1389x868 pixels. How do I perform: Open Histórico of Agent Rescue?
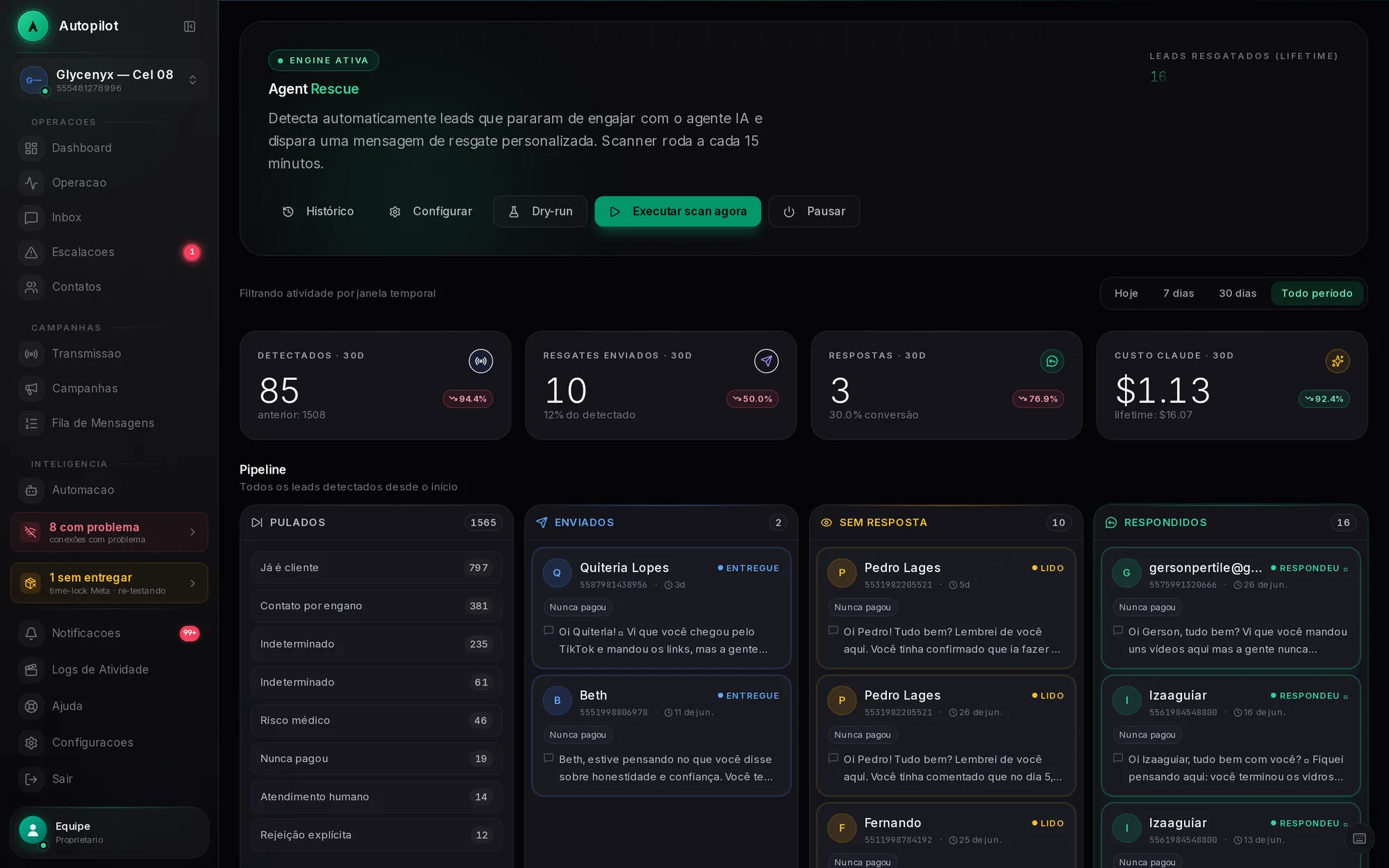[x=317, y=211]
